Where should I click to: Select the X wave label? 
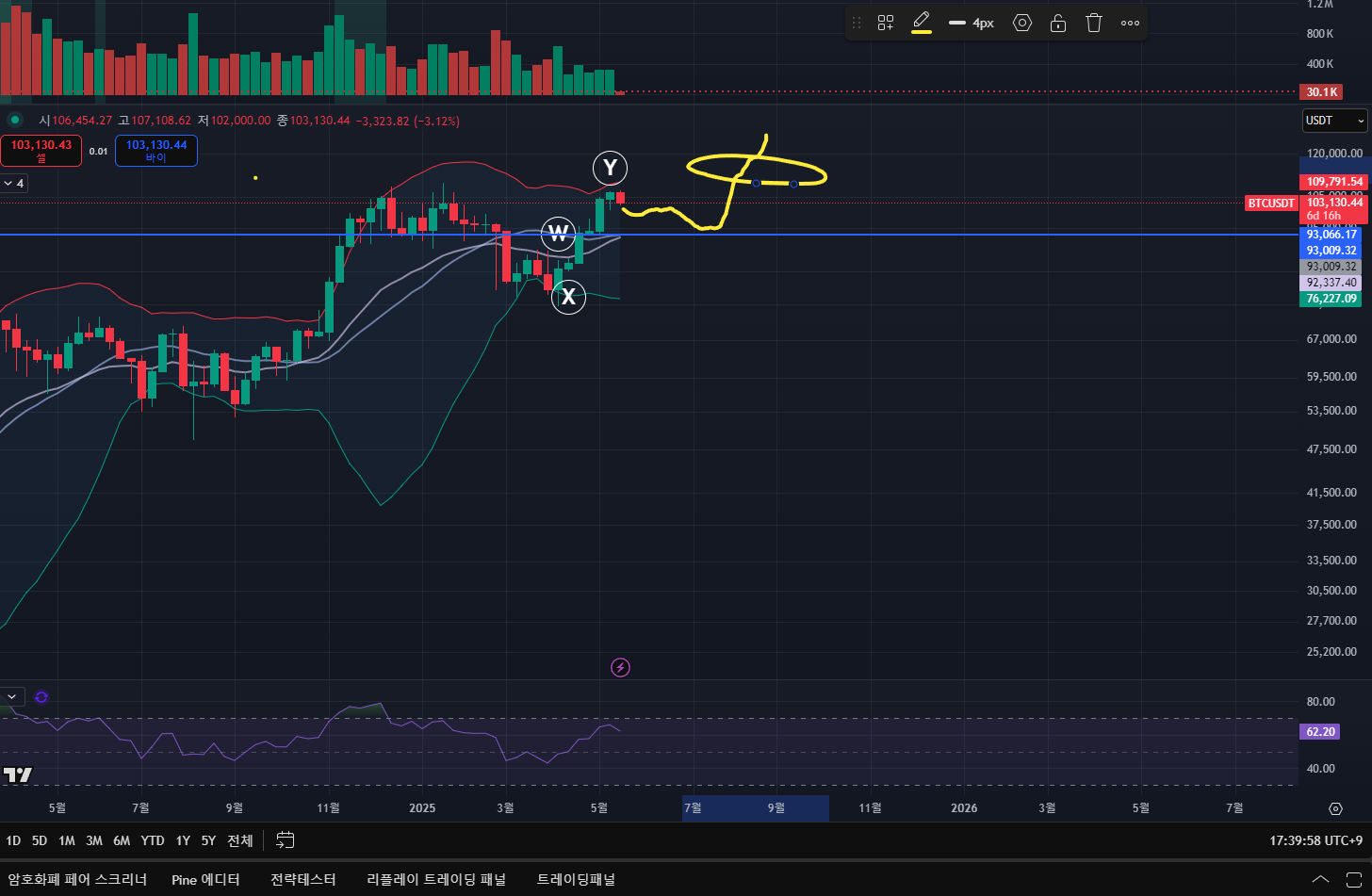[568, 297]
